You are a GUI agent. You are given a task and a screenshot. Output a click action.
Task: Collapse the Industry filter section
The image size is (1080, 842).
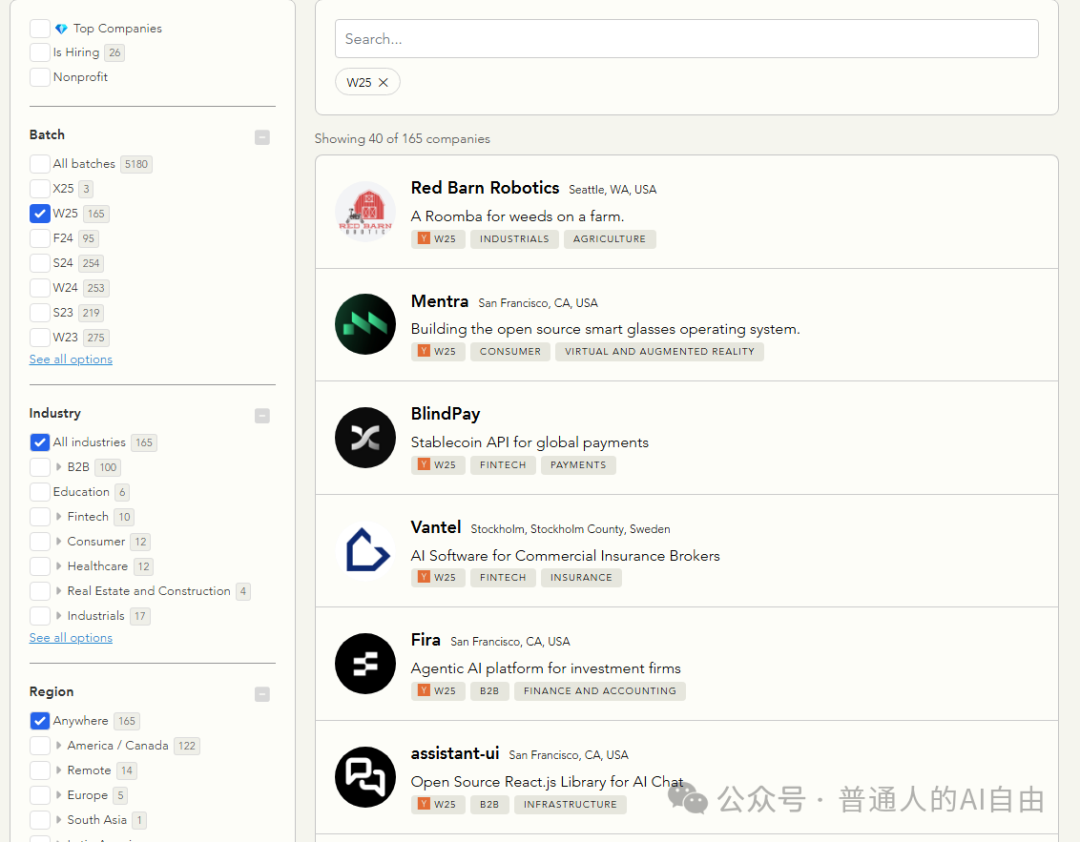tap(262, 415)
